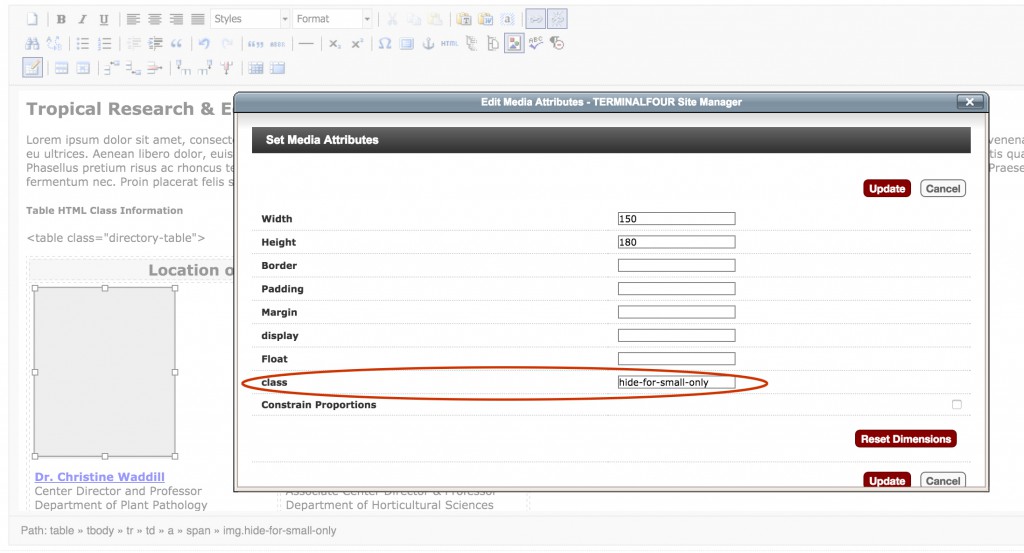
Task: Click the underline toolbar icon
Action: point(104,19)
